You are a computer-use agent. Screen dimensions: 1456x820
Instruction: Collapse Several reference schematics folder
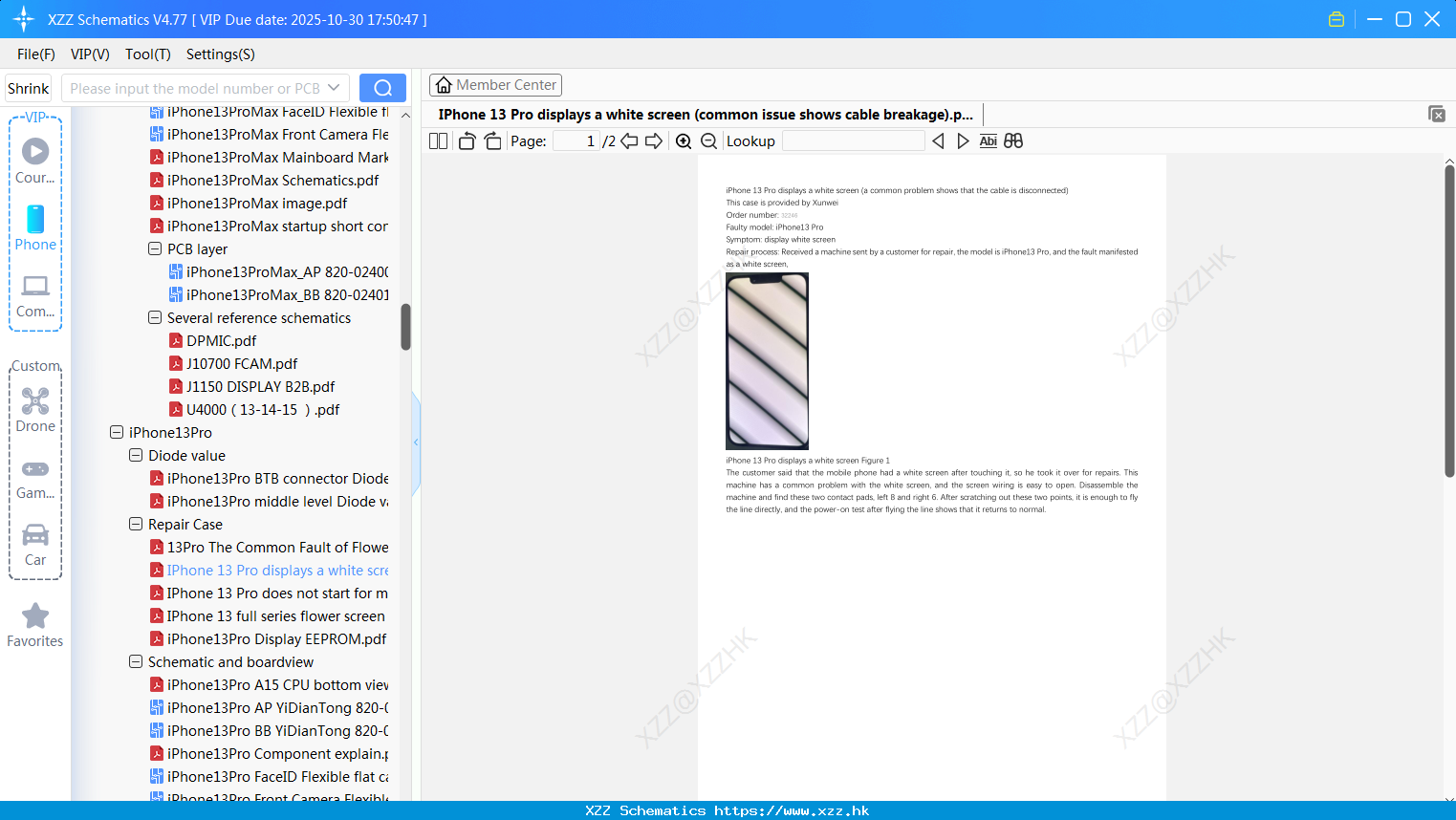pyautogui.click(x=155, y=317)
